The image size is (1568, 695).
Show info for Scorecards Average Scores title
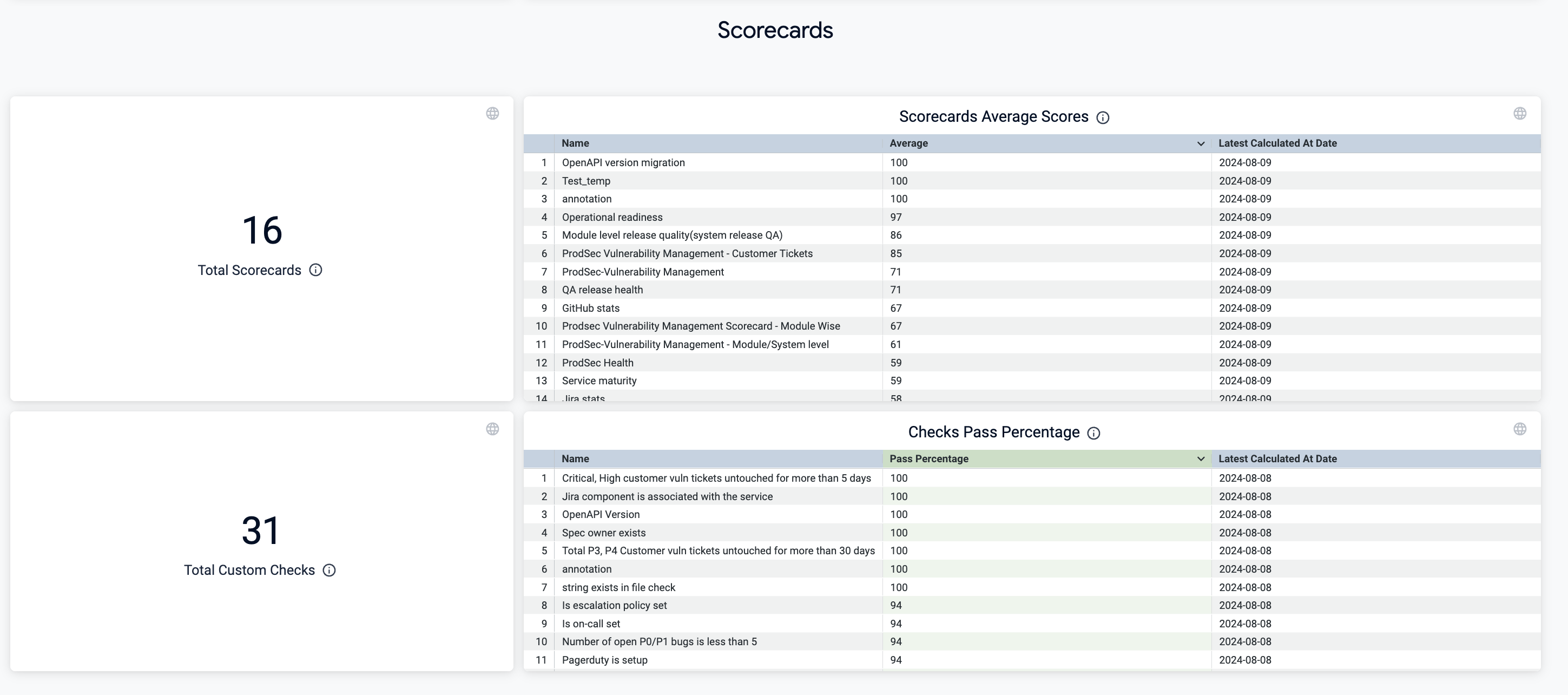(1102, 117)
